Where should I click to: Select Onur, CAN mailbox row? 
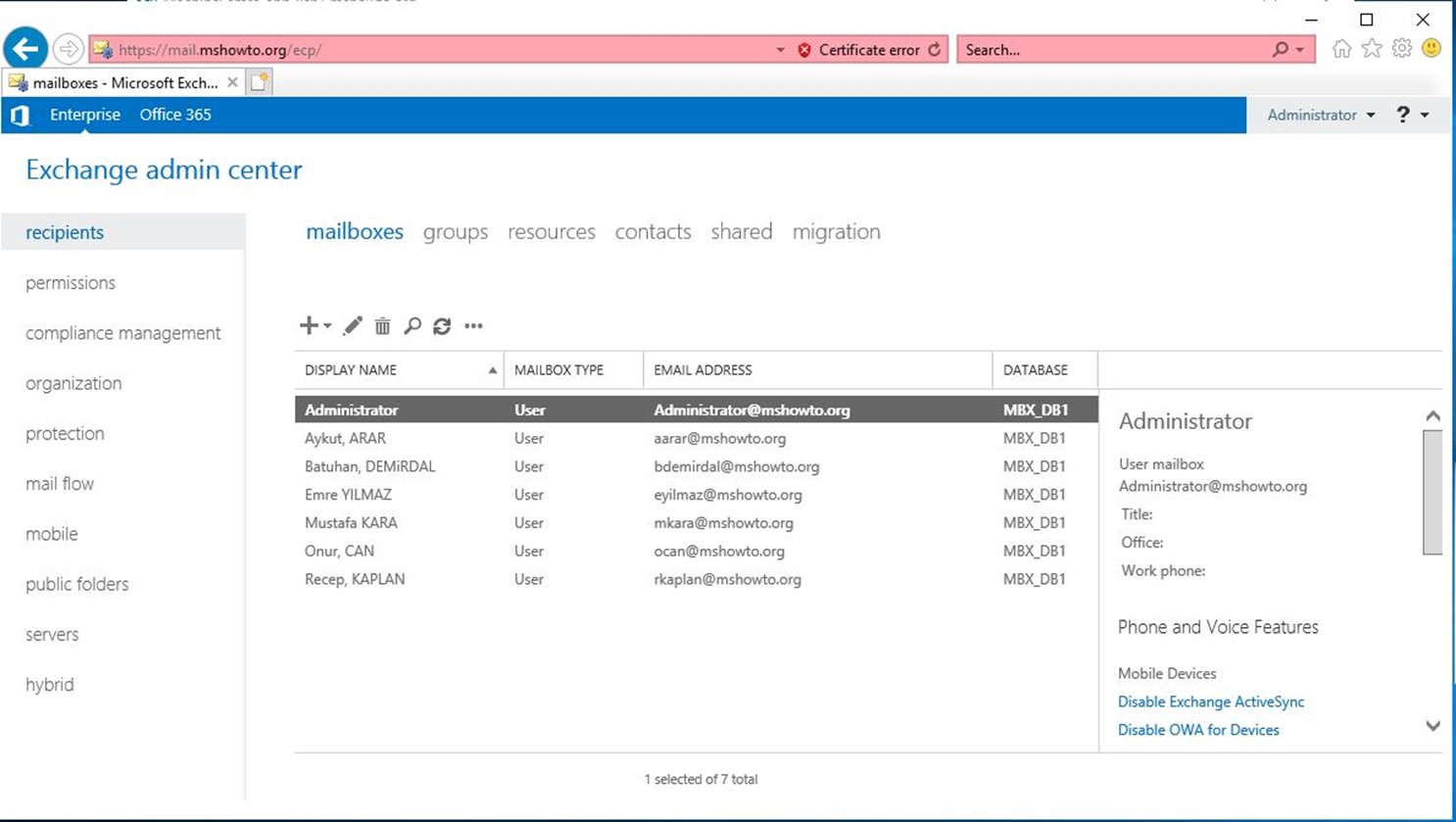click(697, 551)
